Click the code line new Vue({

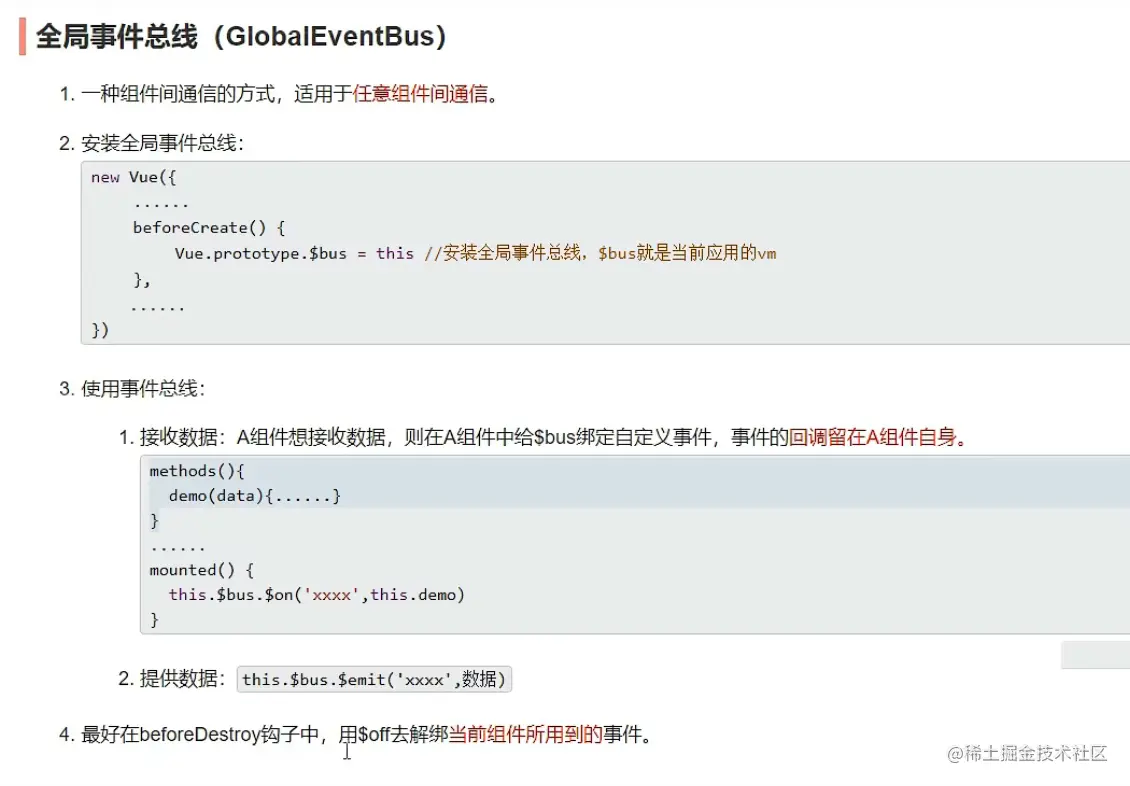(133, 177)
